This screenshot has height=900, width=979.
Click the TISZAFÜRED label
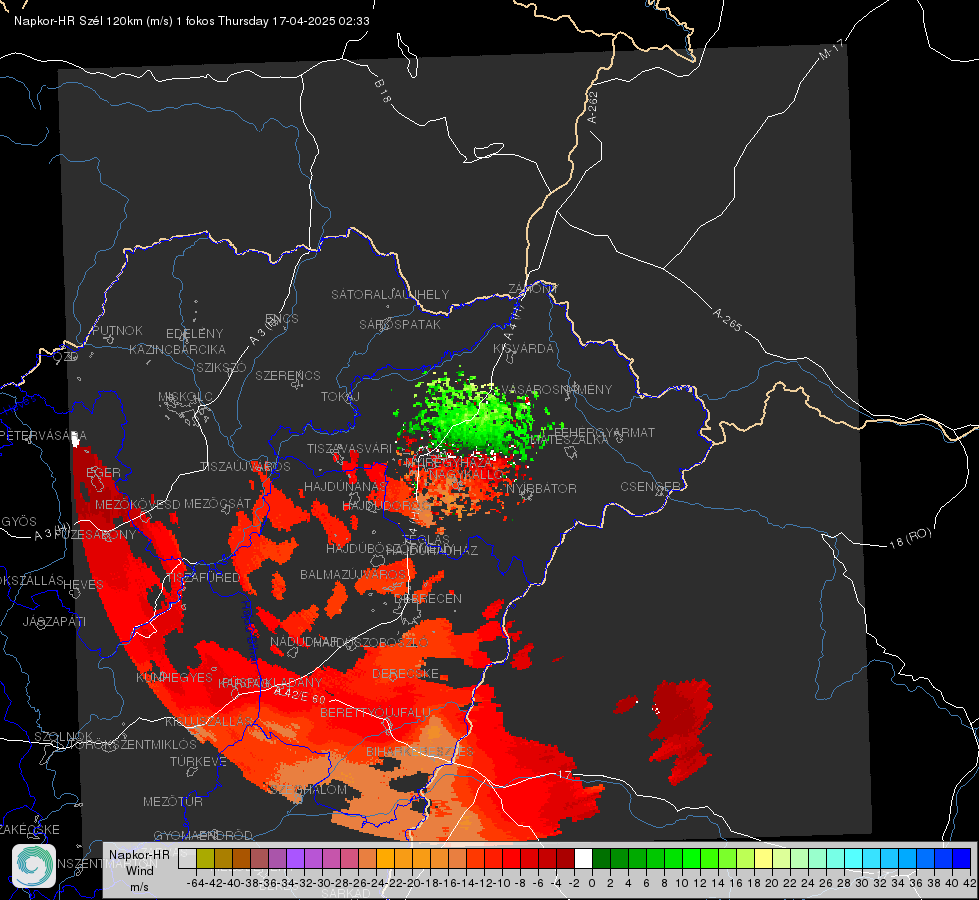(x=203, y=577)
